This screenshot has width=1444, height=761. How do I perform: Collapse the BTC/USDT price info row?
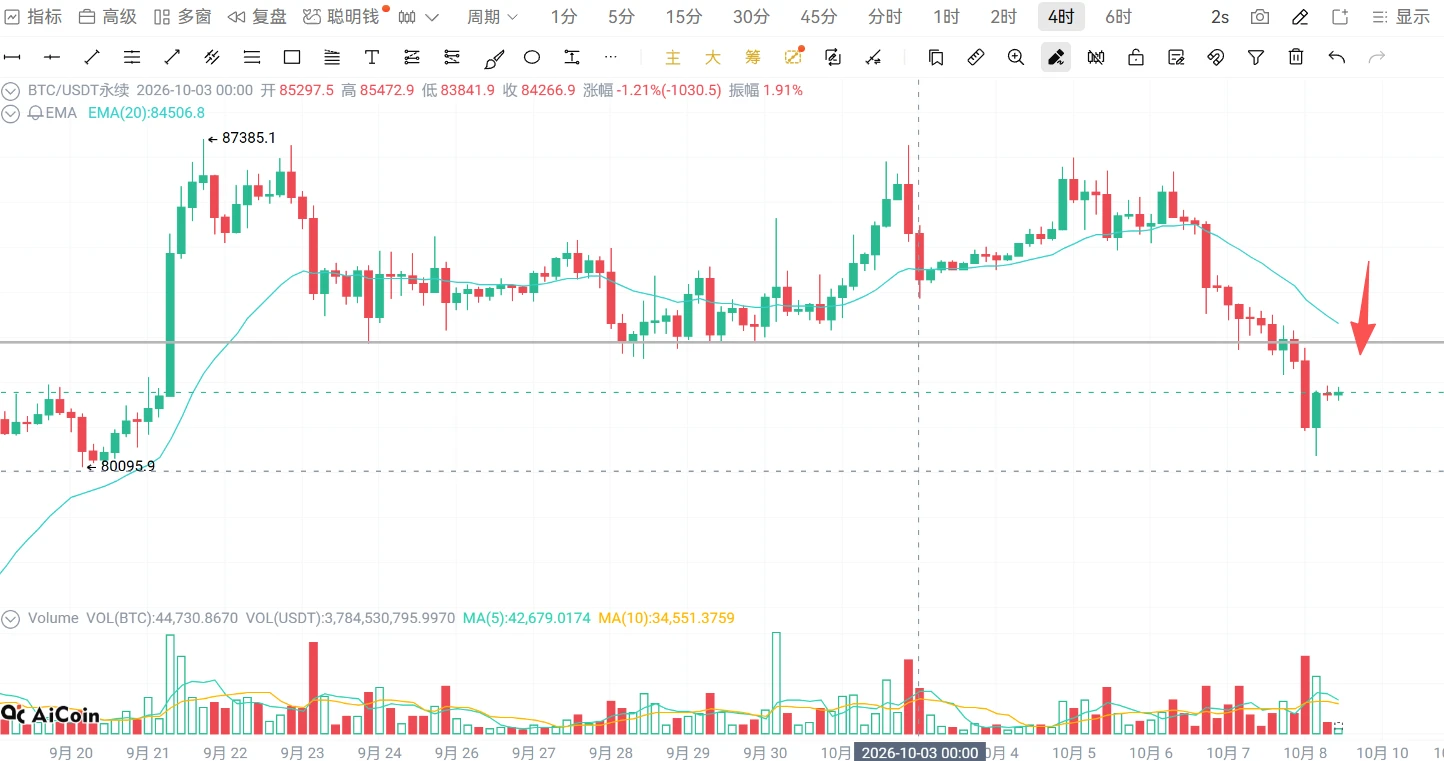11,90
